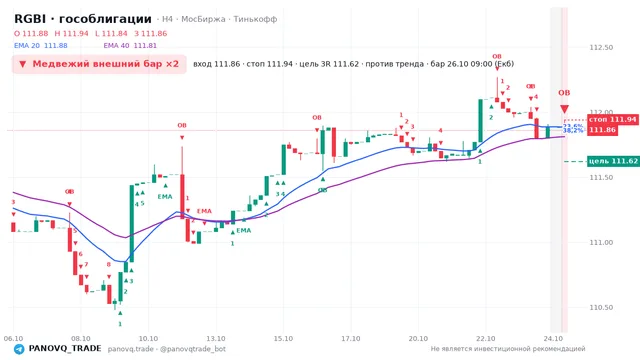Click the Telegram logo icon beside PANOVQ_TRADE

19,349
